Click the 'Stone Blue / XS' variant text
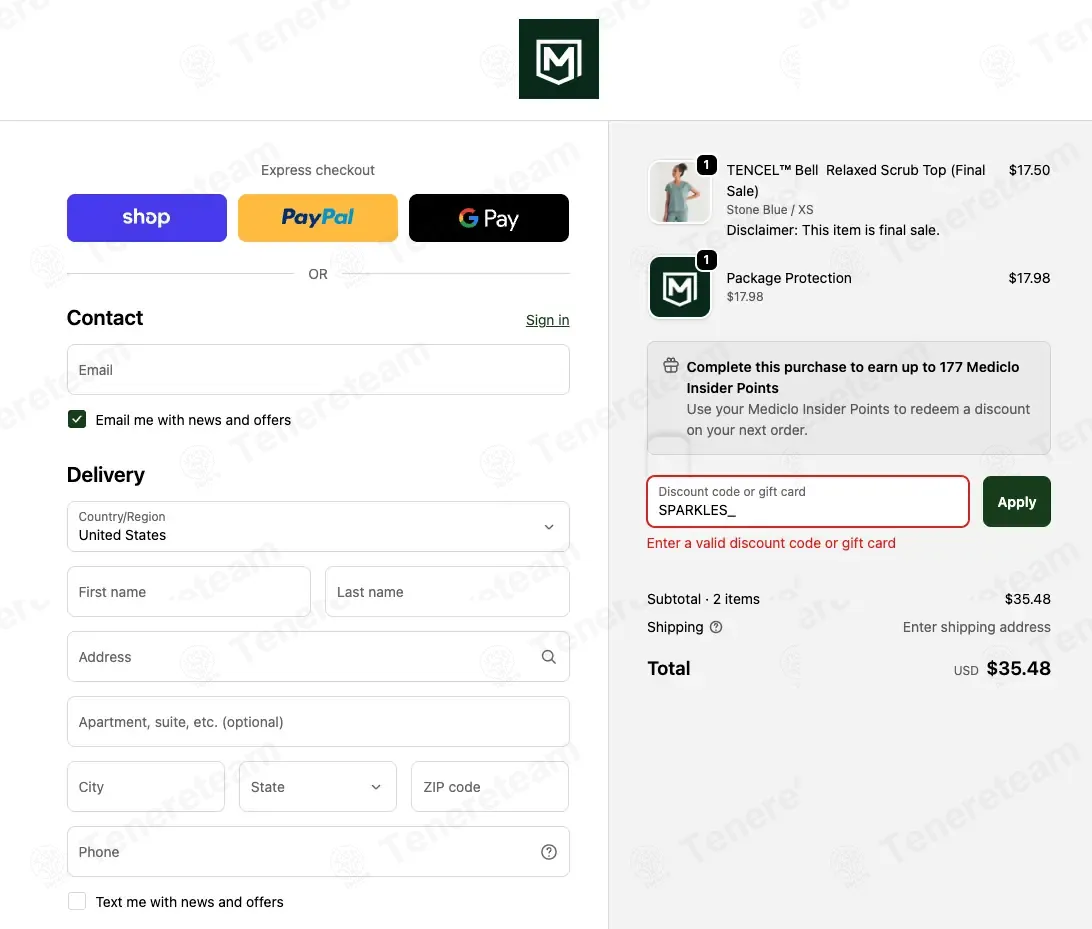1092x929 pixels. click(x=770, y=210)
